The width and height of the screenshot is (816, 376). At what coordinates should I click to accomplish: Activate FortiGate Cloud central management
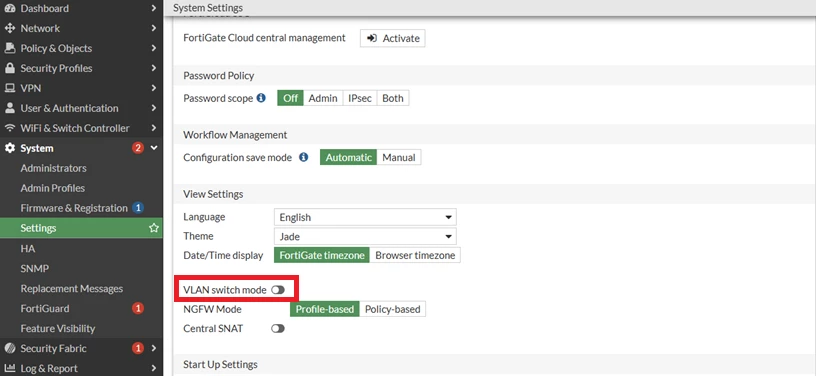click(392, 38)
